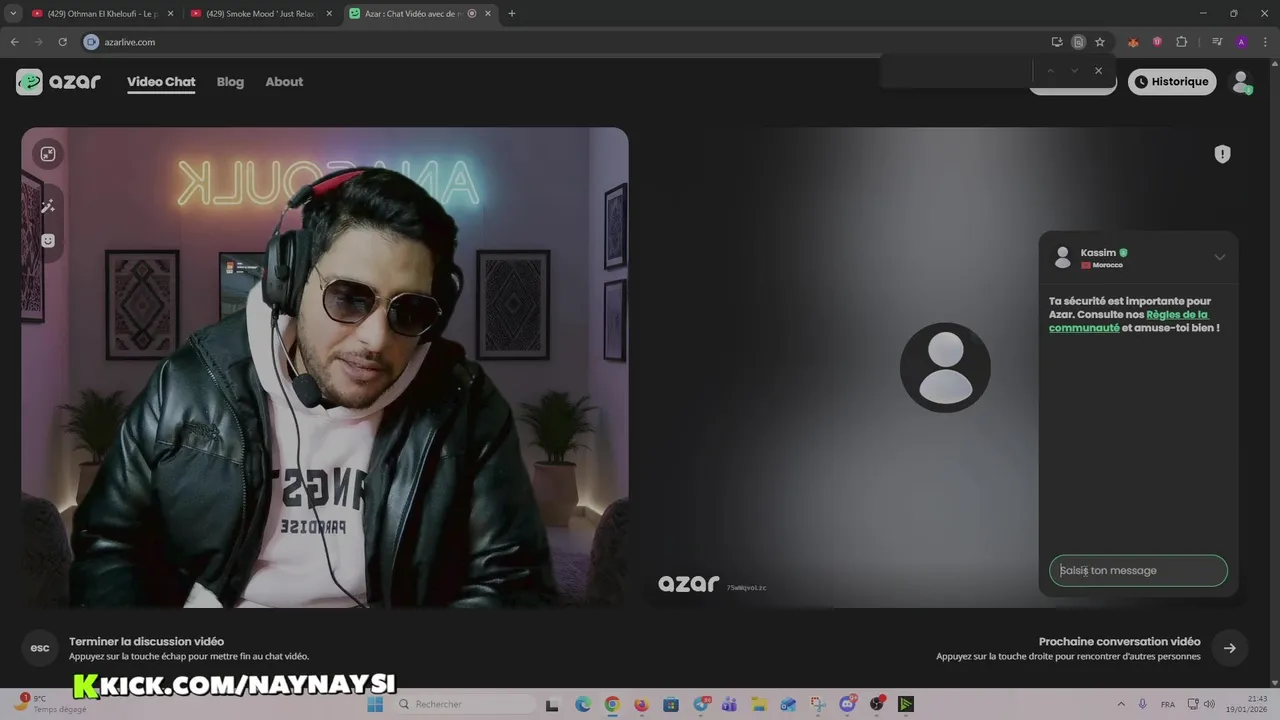Viewport: 1280px width, 720px height.
Task: Open the smiley face filters icon
Action: pyautogui.click(x=48, y=240)
